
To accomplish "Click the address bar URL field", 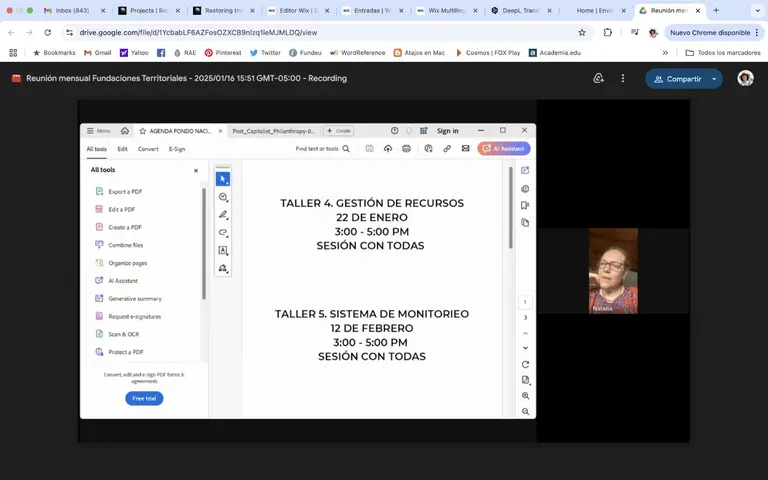I will pos(323,32).
